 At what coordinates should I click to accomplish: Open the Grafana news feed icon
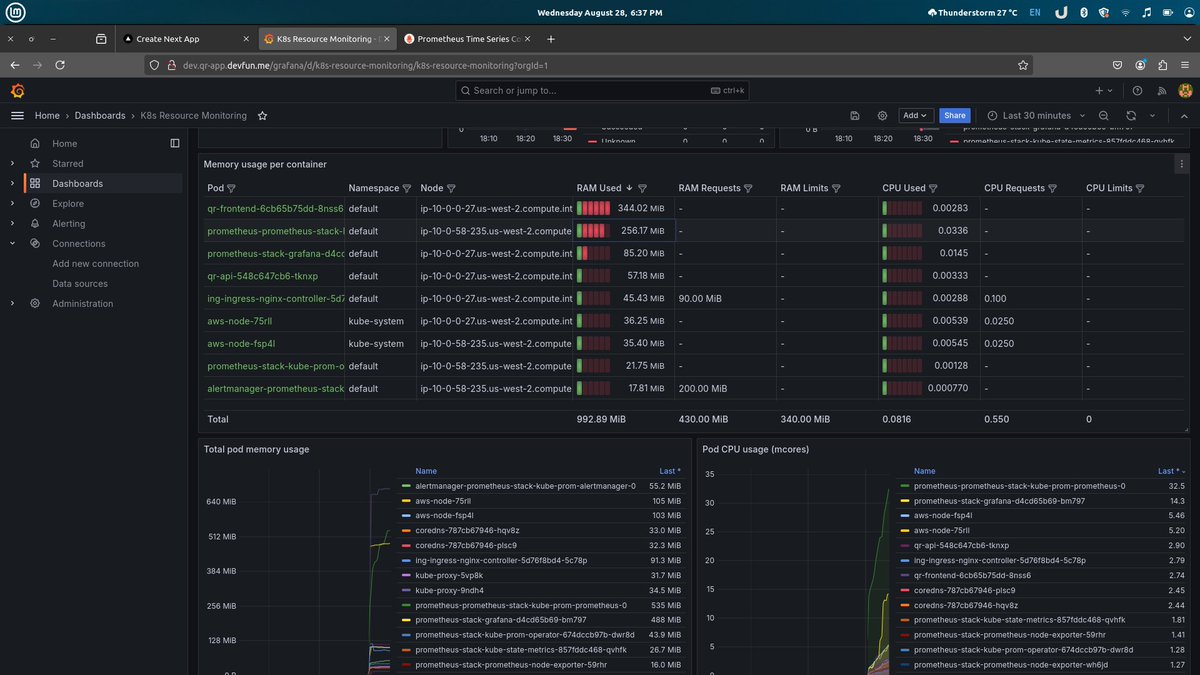point(1161,90)
